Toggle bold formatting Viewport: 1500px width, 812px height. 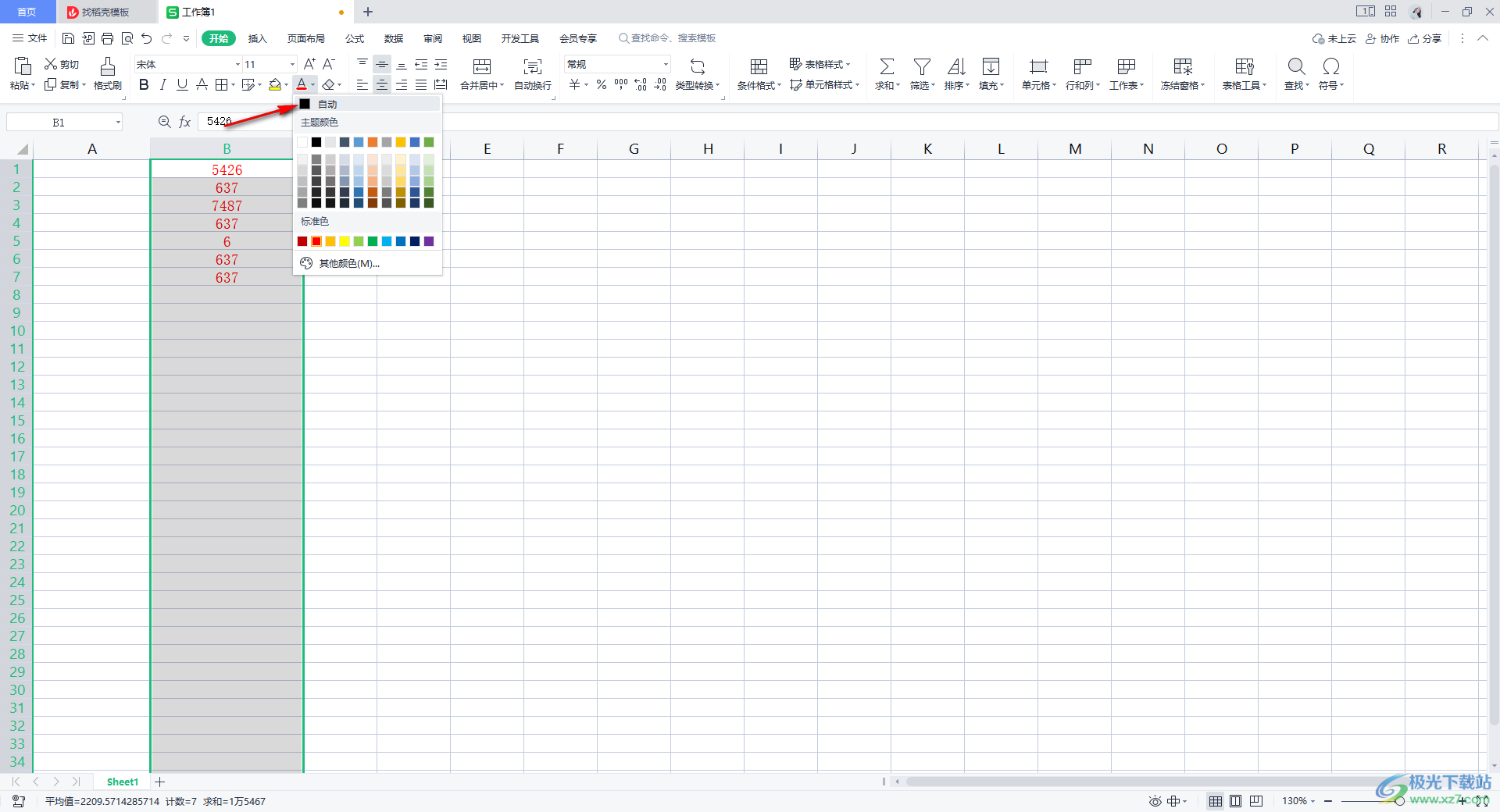(x=144, y=84)
